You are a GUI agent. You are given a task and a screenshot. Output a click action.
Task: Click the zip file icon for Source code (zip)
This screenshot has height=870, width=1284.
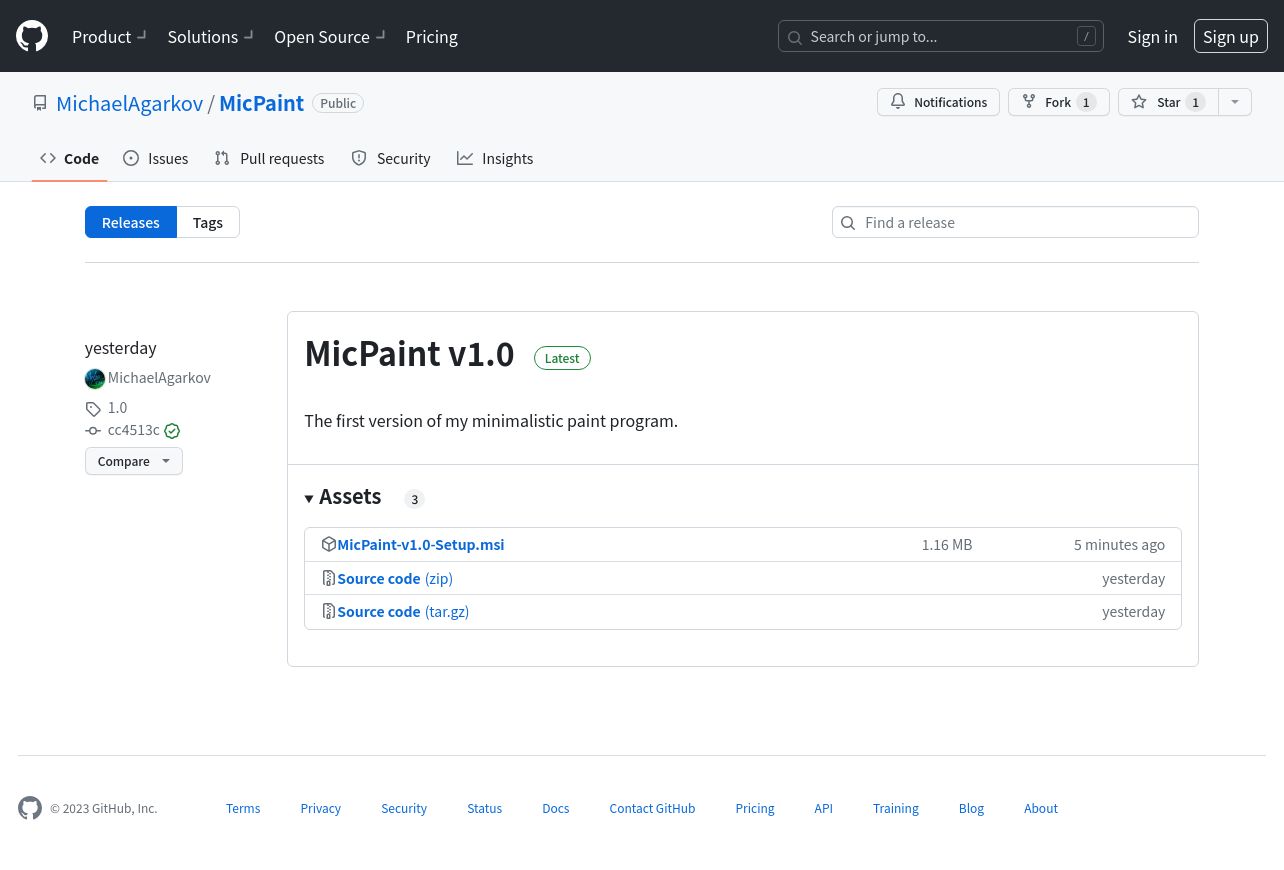[x=328, y=578]
